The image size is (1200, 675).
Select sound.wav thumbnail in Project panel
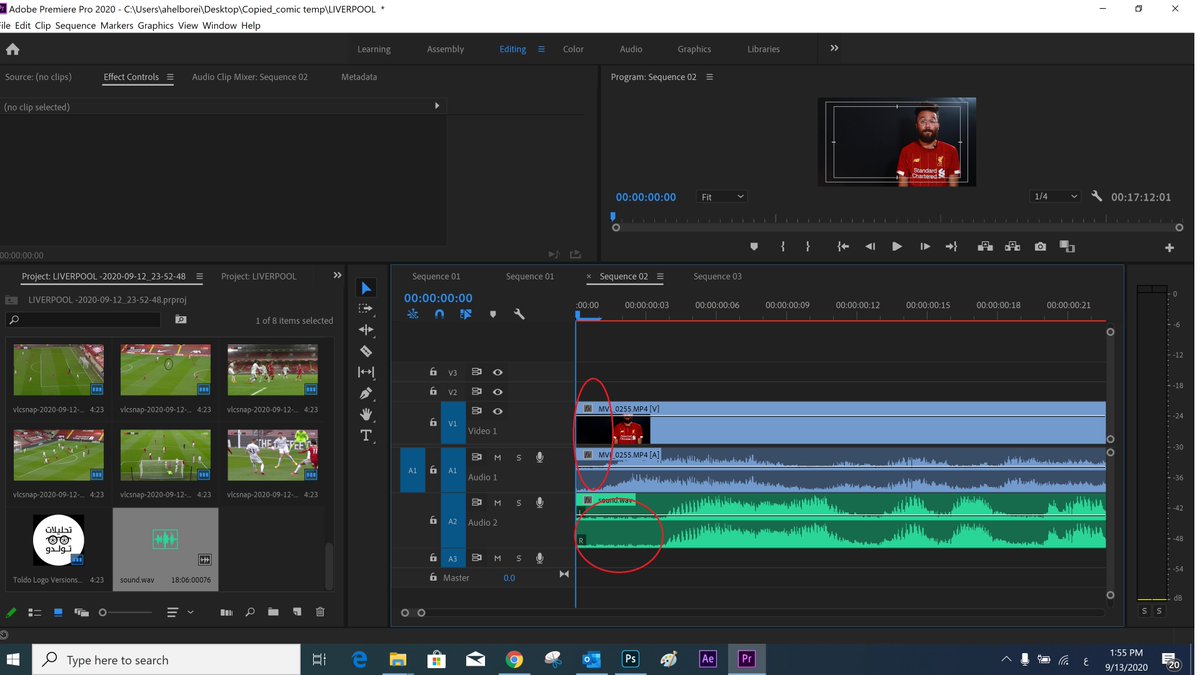tap(165, 540)
